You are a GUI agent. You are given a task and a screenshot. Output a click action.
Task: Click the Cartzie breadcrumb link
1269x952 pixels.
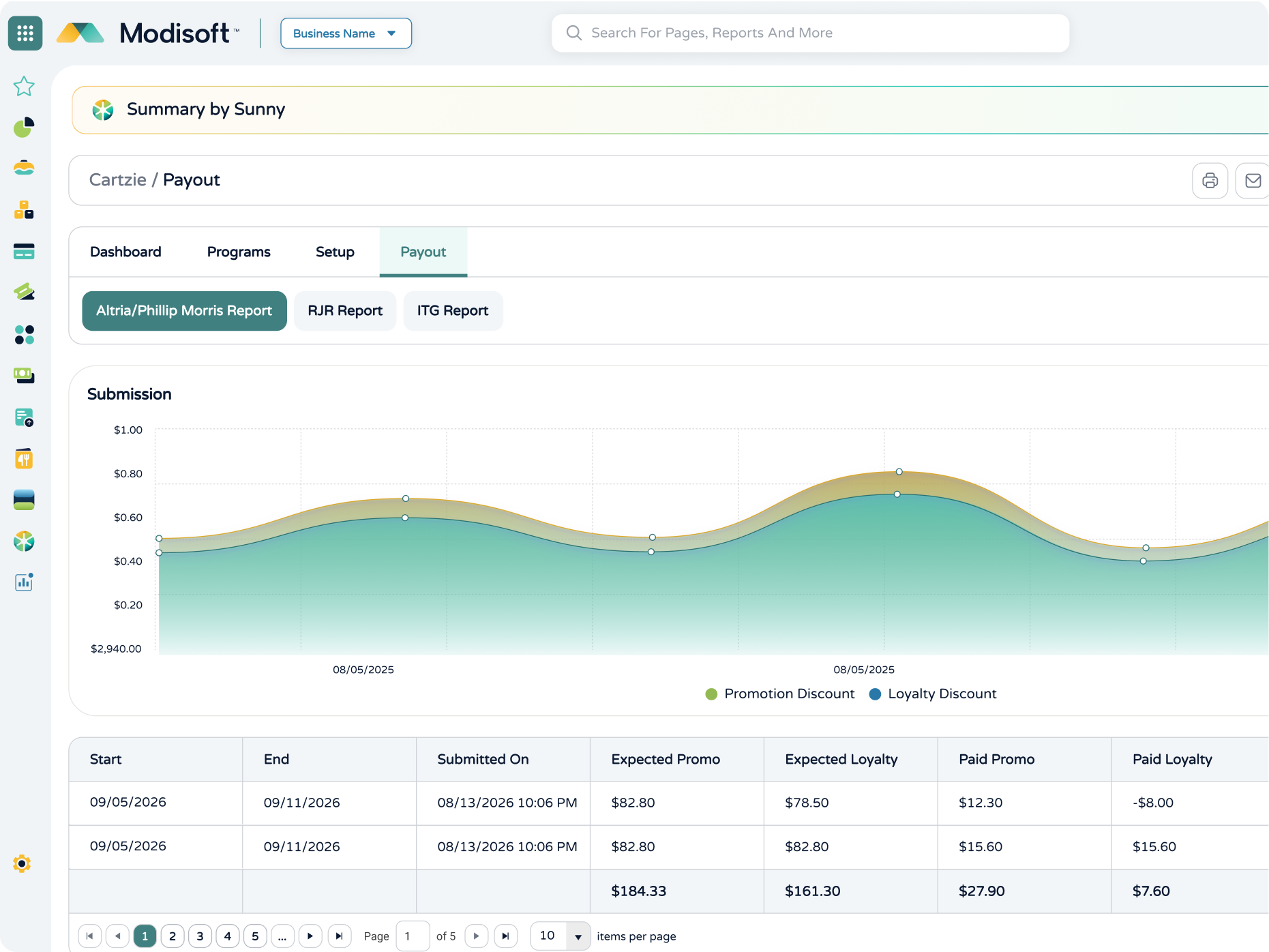118,180
